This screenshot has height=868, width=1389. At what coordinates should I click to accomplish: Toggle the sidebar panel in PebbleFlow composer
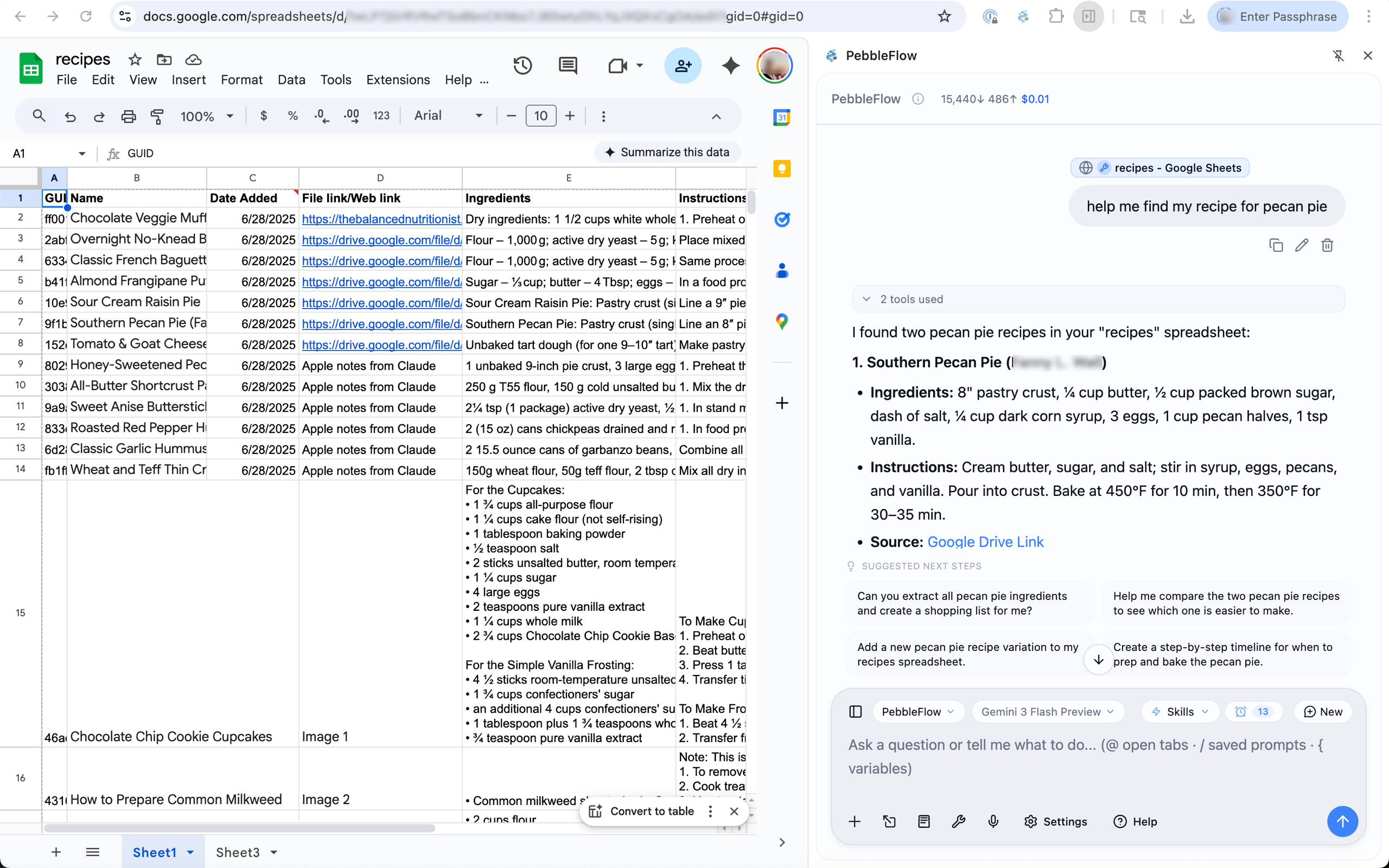pyautogui.click(x=855, y=711)
